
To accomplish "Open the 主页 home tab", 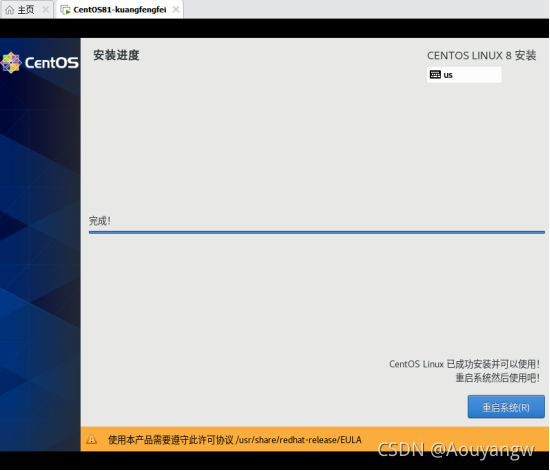I will (x=26, y=9).
